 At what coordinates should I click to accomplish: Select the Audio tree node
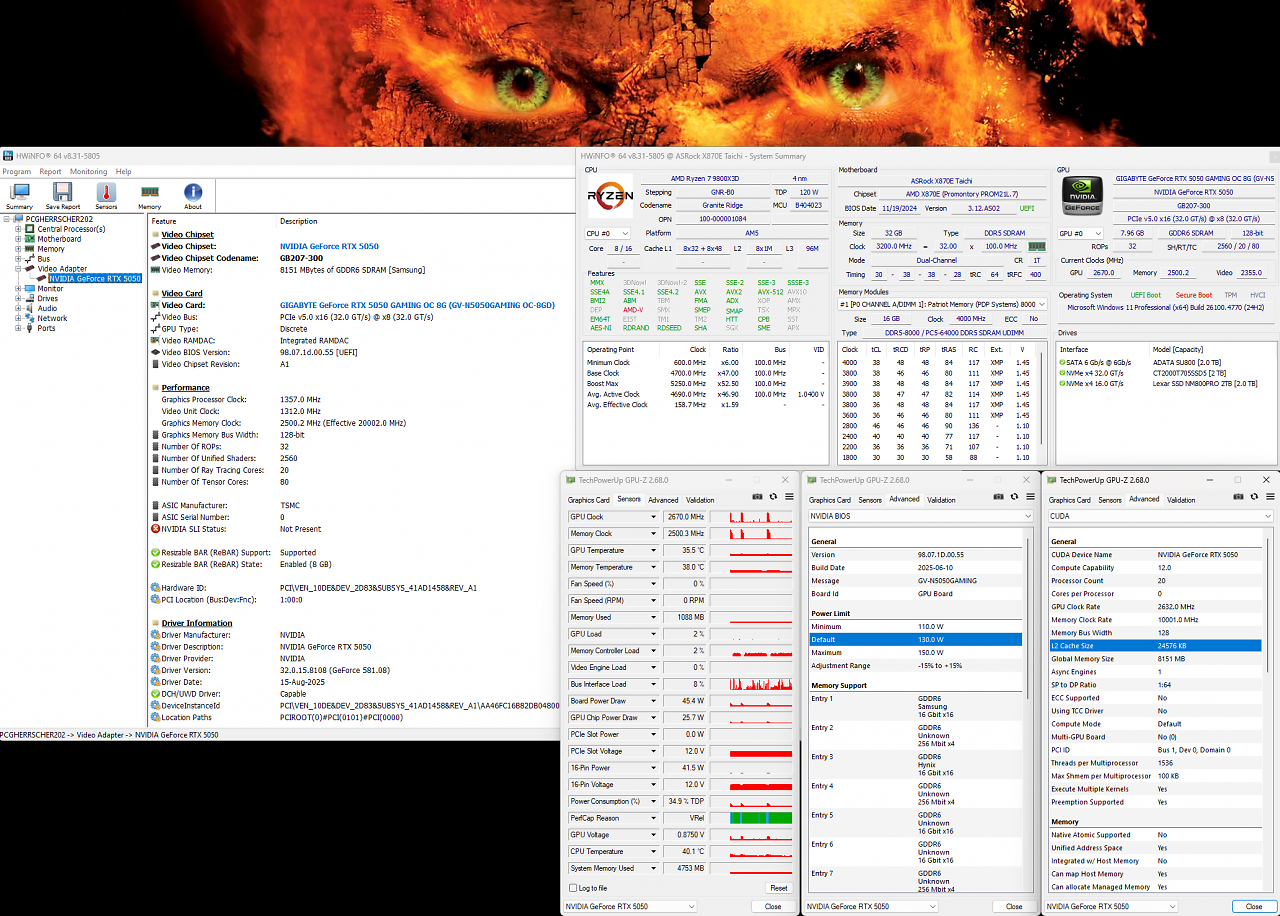[47, 308]
